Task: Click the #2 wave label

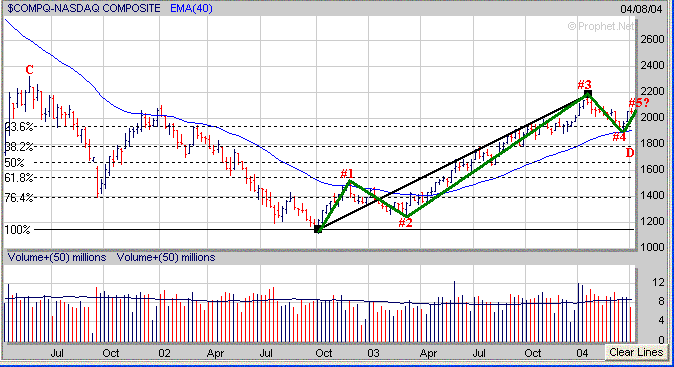Action: click(405, 223)
